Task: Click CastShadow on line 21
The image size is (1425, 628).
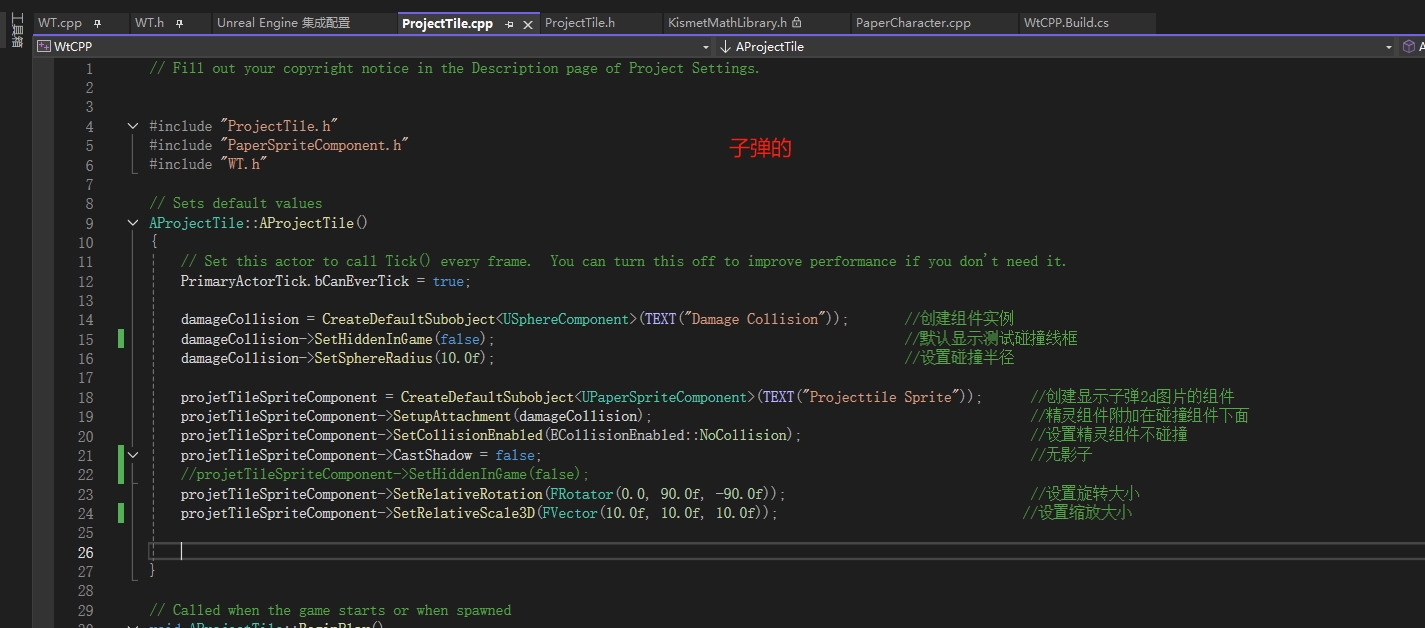Action: point(432,455)
